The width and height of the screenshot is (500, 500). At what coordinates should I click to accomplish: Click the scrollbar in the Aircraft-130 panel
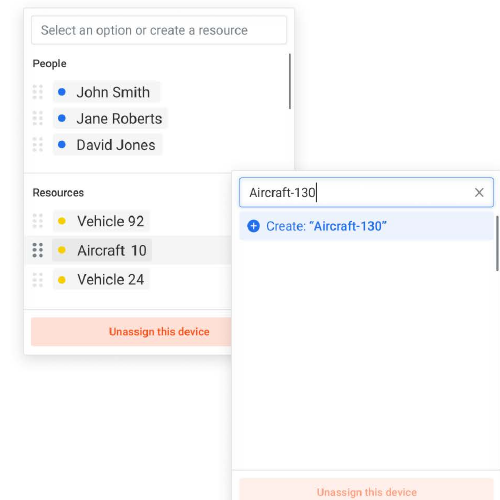(x=497, y=243)
